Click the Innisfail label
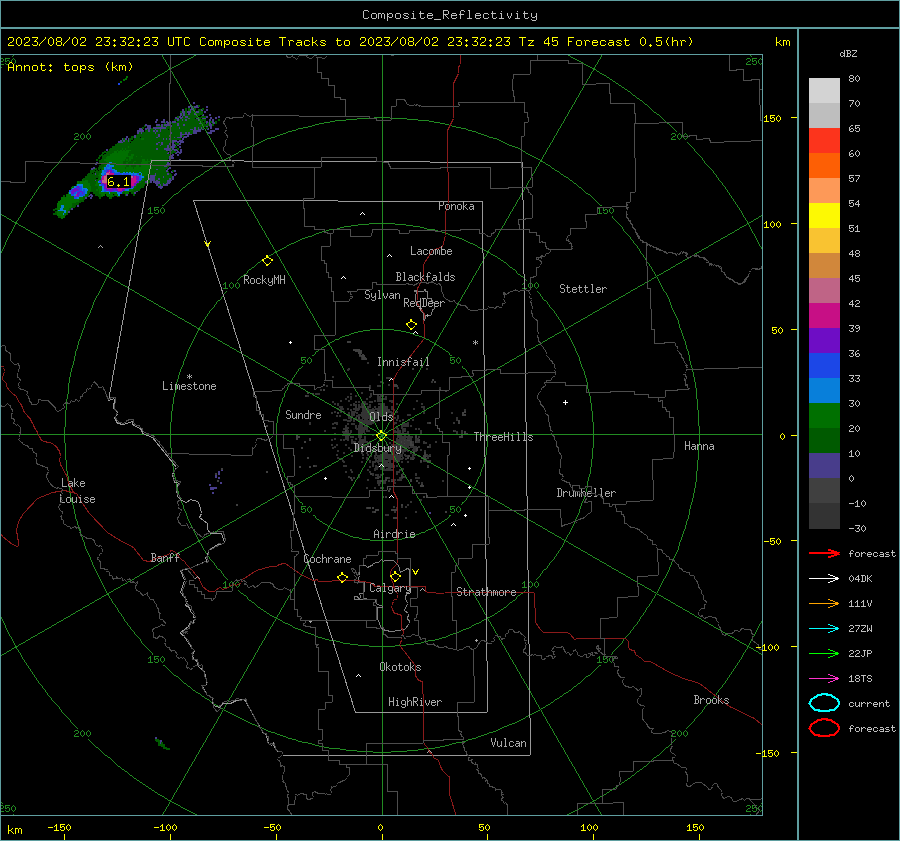This screenshot has width=900, height=841. coord(403,362)
